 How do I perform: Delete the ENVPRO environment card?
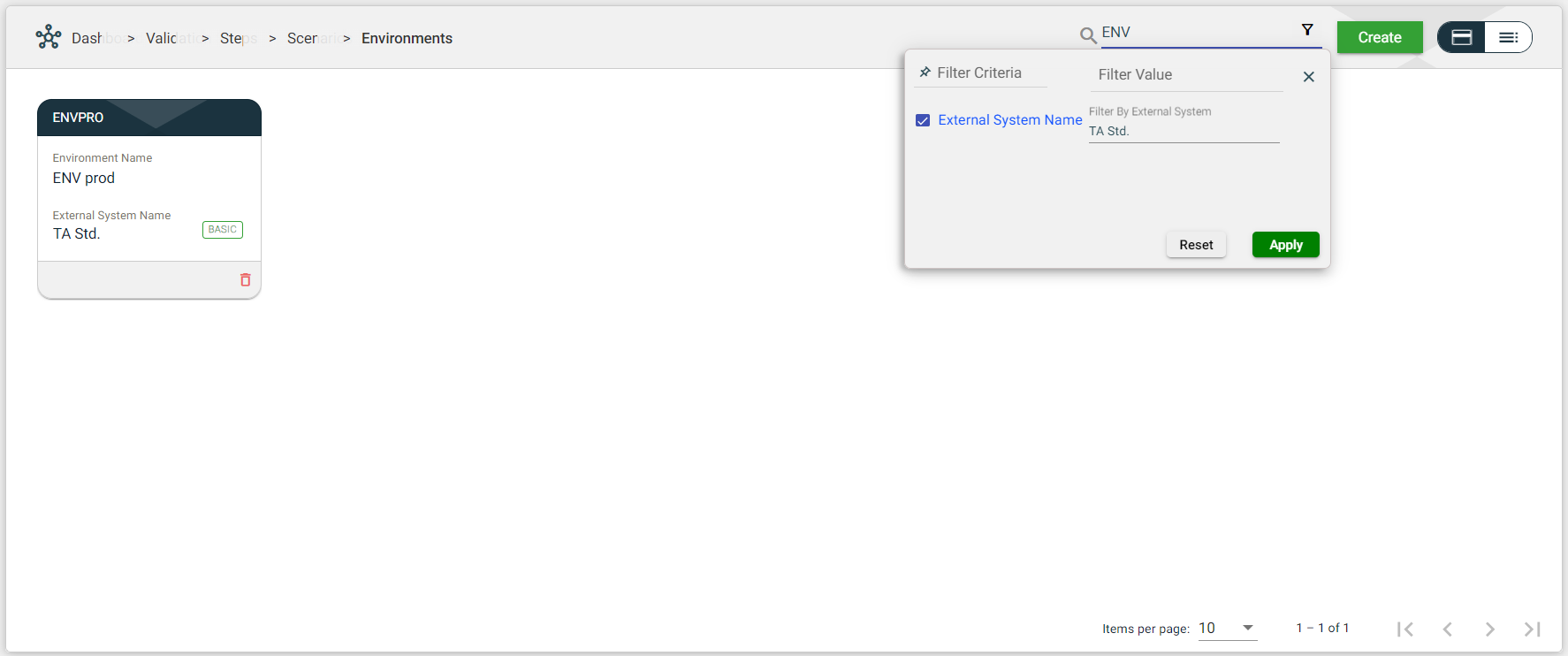(246, 279)
